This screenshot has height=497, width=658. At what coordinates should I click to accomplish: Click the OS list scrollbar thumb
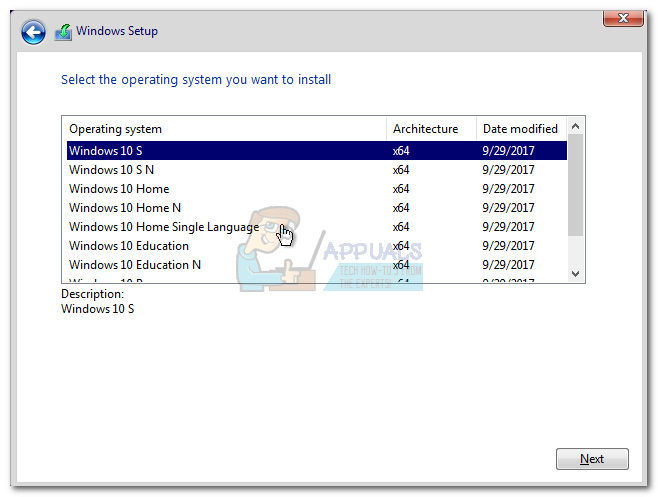click(576, 185)
